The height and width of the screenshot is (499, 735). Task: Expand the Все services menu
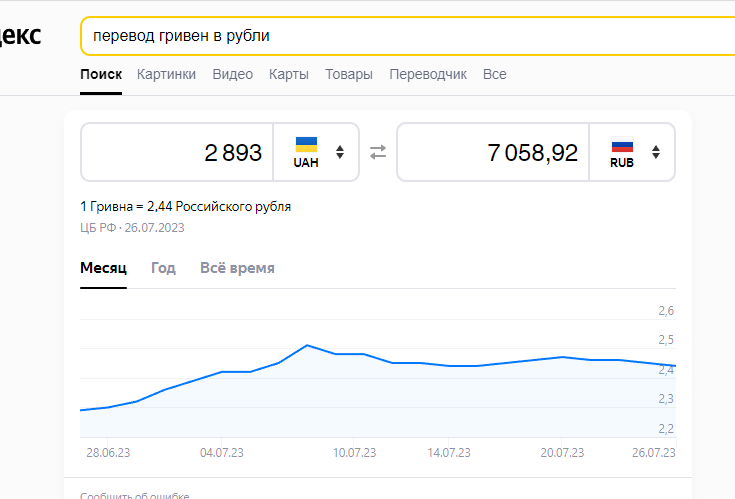point(495,74)
